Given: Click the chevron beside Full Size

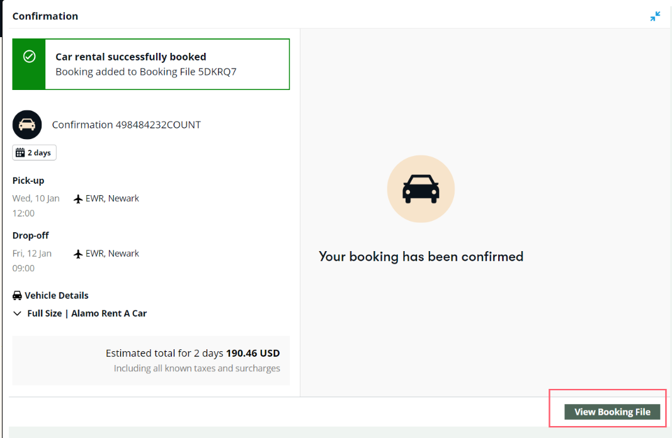Looking at the screenshot, I should [x=17, y=313].
